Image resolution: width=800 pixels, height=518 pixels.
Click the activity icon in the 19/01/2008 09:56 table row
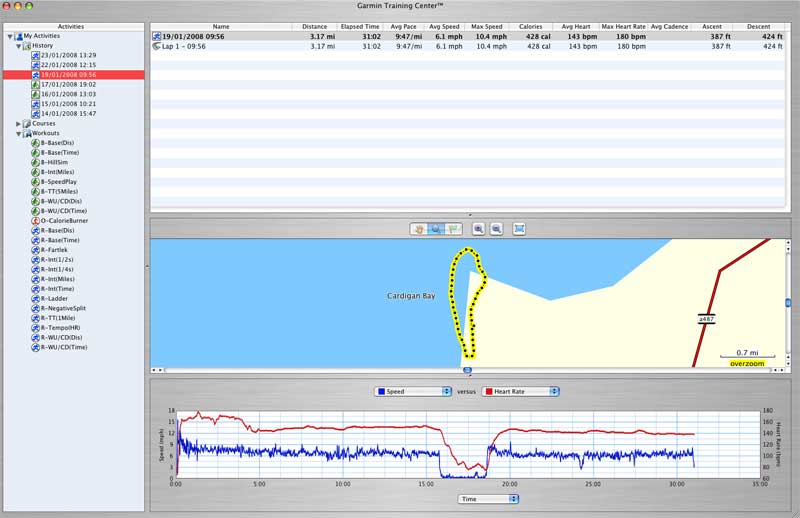[157, 36]
